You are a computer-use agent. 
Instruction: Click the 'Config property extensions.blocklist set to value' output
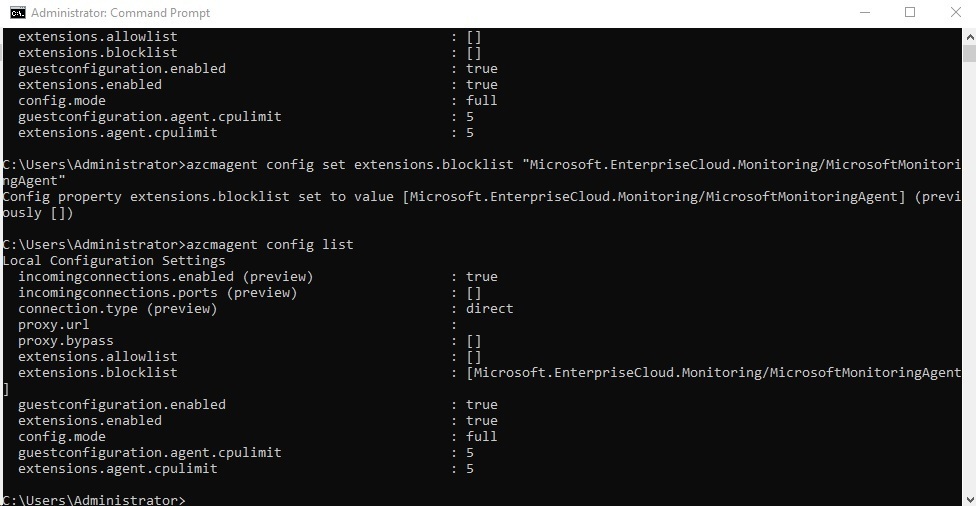[201, 197]
